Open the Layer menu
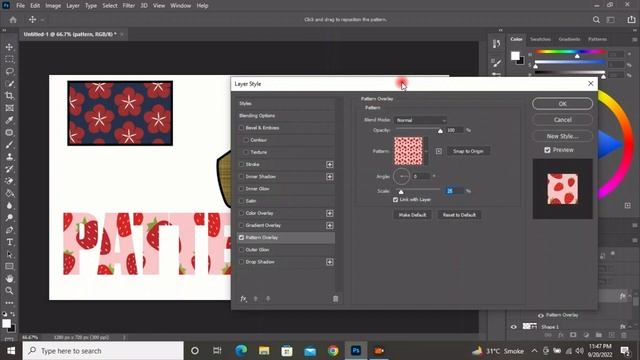This screenshot has height=360, width=640. coord(73,6)
